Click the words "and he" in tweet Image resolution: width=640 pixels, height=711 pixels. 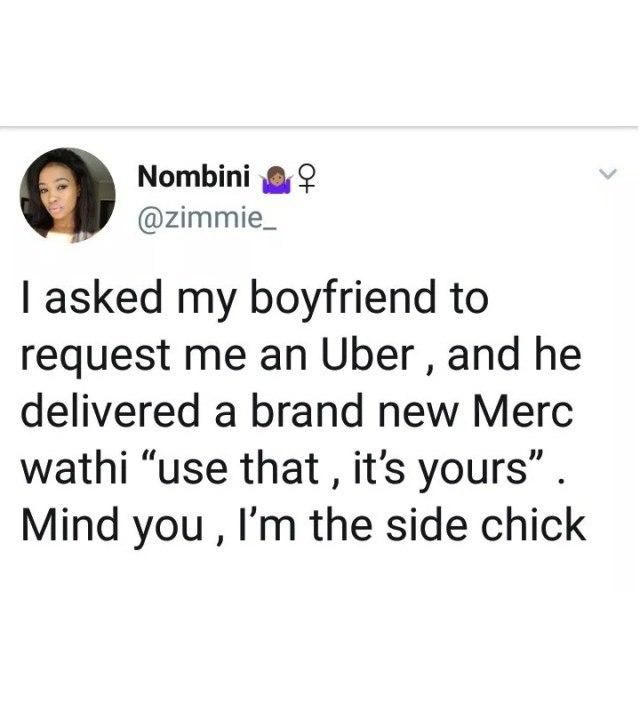pos(514,354)
